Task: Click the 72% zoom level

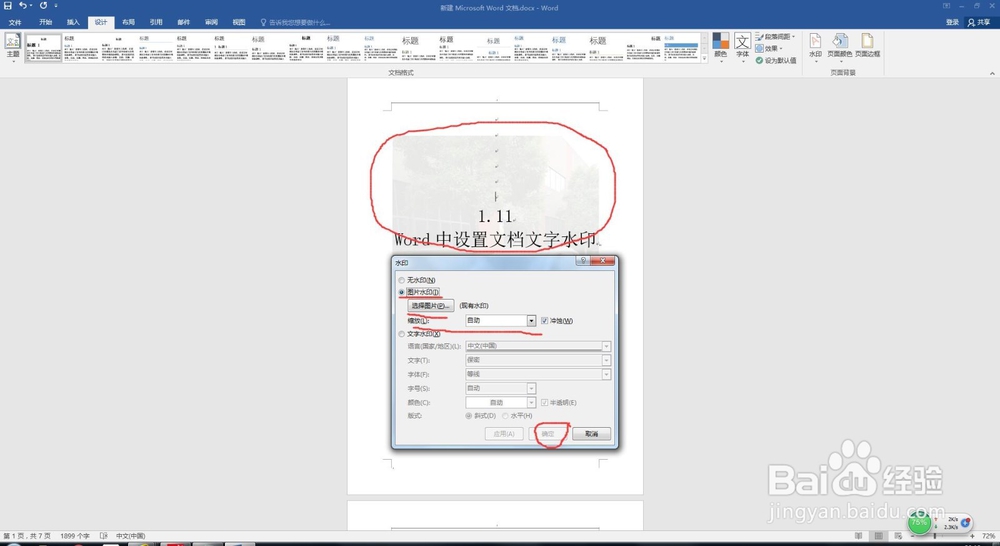Action: 987,536
